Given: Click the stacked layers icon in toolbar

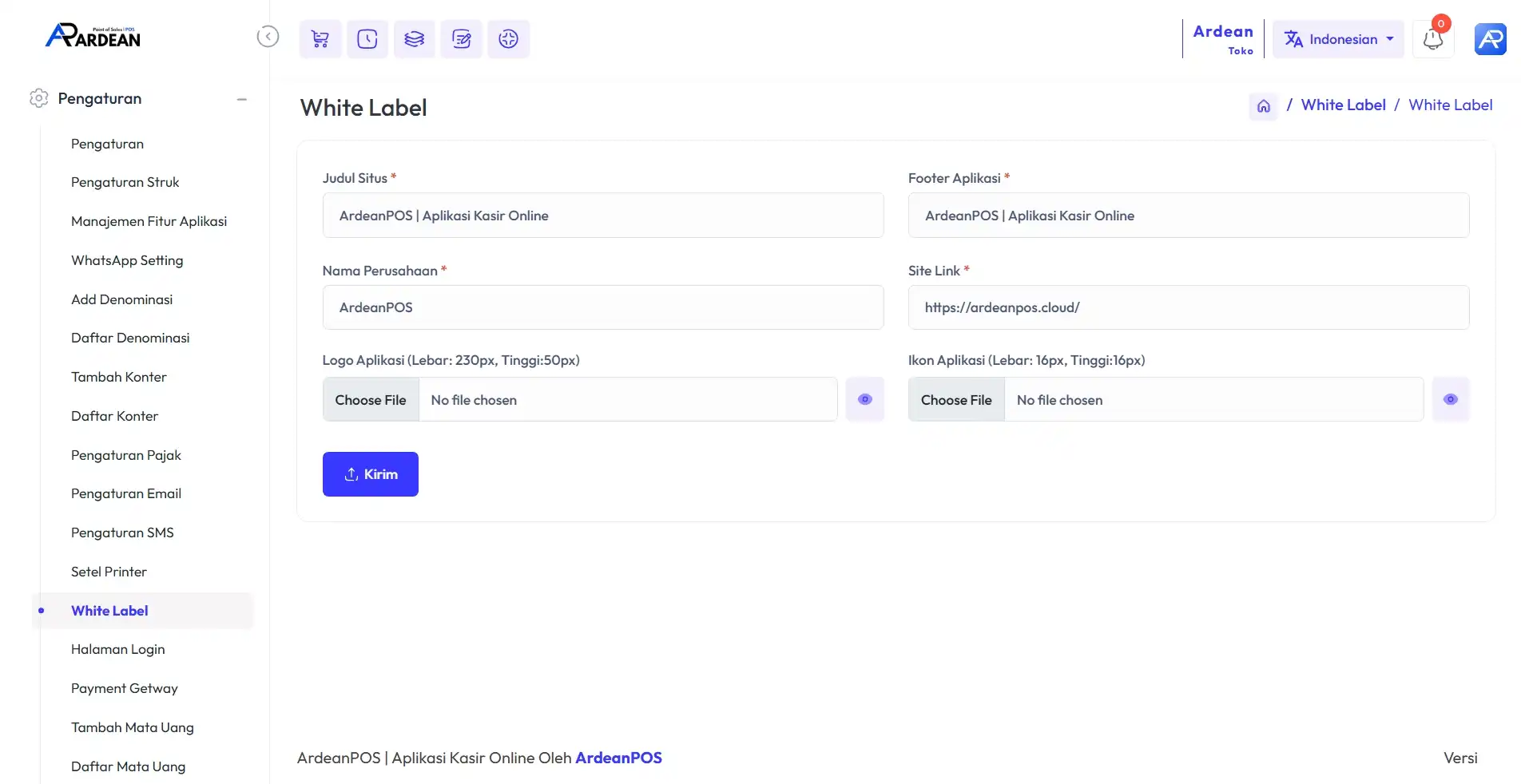Looking at the screenshot, I should pyautogui.click(x=415, y=39).
